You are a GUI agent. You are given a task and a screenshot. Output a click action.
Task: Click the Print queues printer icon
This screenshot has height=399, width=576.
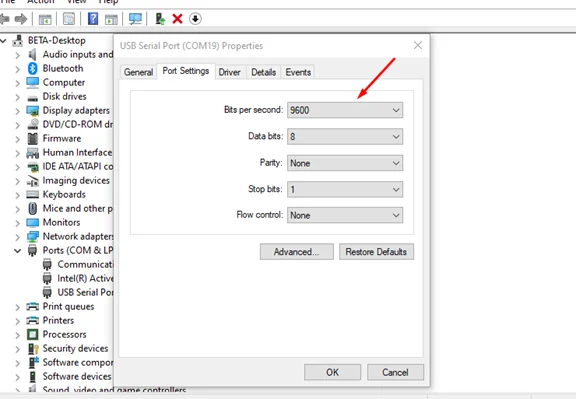(33, 306)
